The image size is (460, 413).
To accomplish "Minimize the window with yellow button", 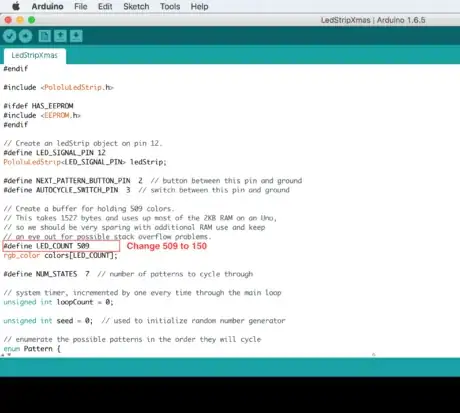I will coord(20,20).
